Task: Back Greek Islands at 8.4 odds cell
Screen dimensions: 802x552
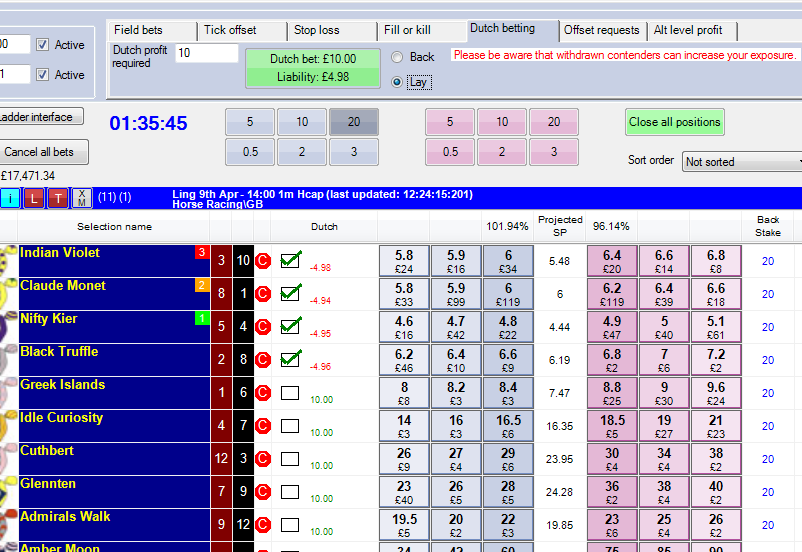Action: point(508,393)
